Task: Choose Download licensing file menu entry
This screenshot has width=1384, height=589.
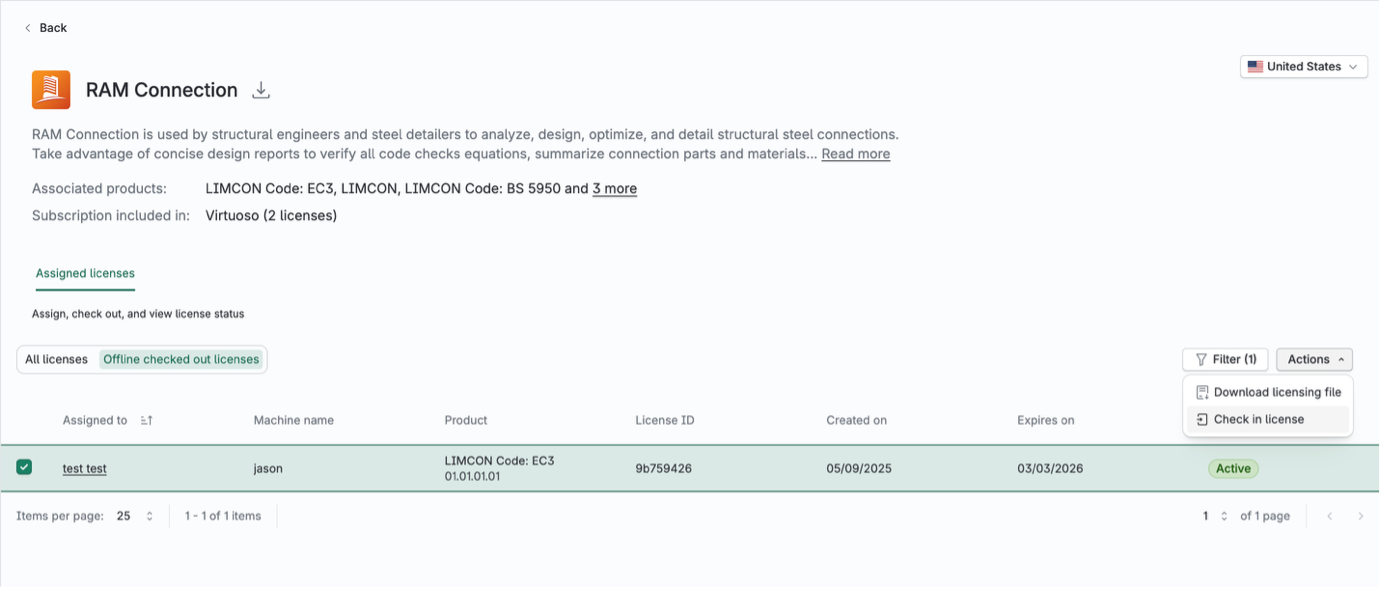Action: coord(1268,392)
